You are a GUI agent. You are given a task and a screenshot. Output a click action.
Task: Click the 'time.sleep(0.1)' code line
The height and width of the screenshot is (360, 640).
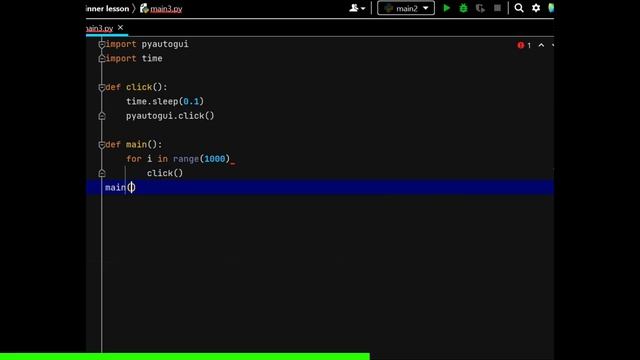[x=165, y=101]
